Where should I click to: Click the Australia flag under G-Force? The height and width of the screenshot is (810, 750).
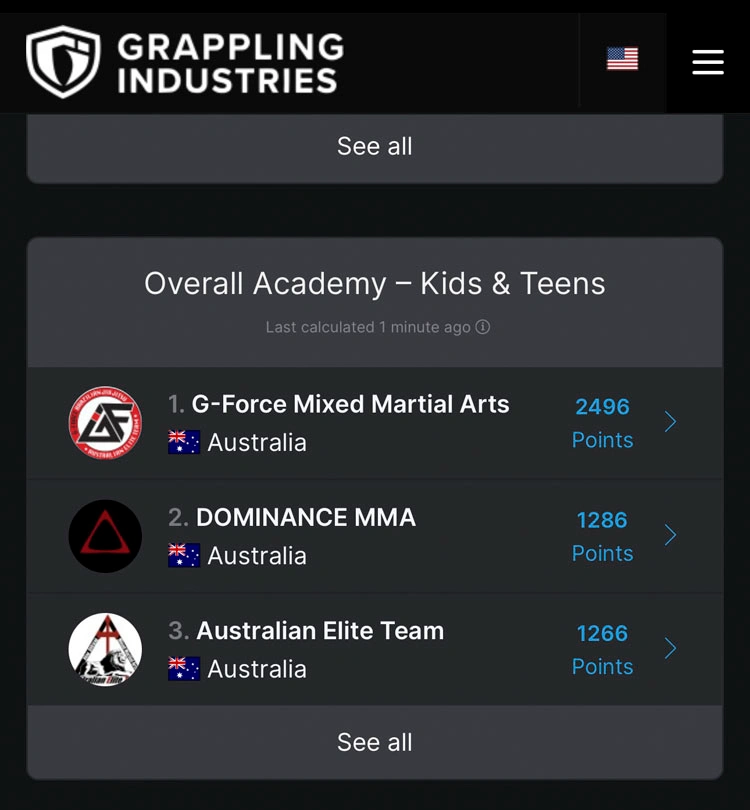click(x=184, y=442)
